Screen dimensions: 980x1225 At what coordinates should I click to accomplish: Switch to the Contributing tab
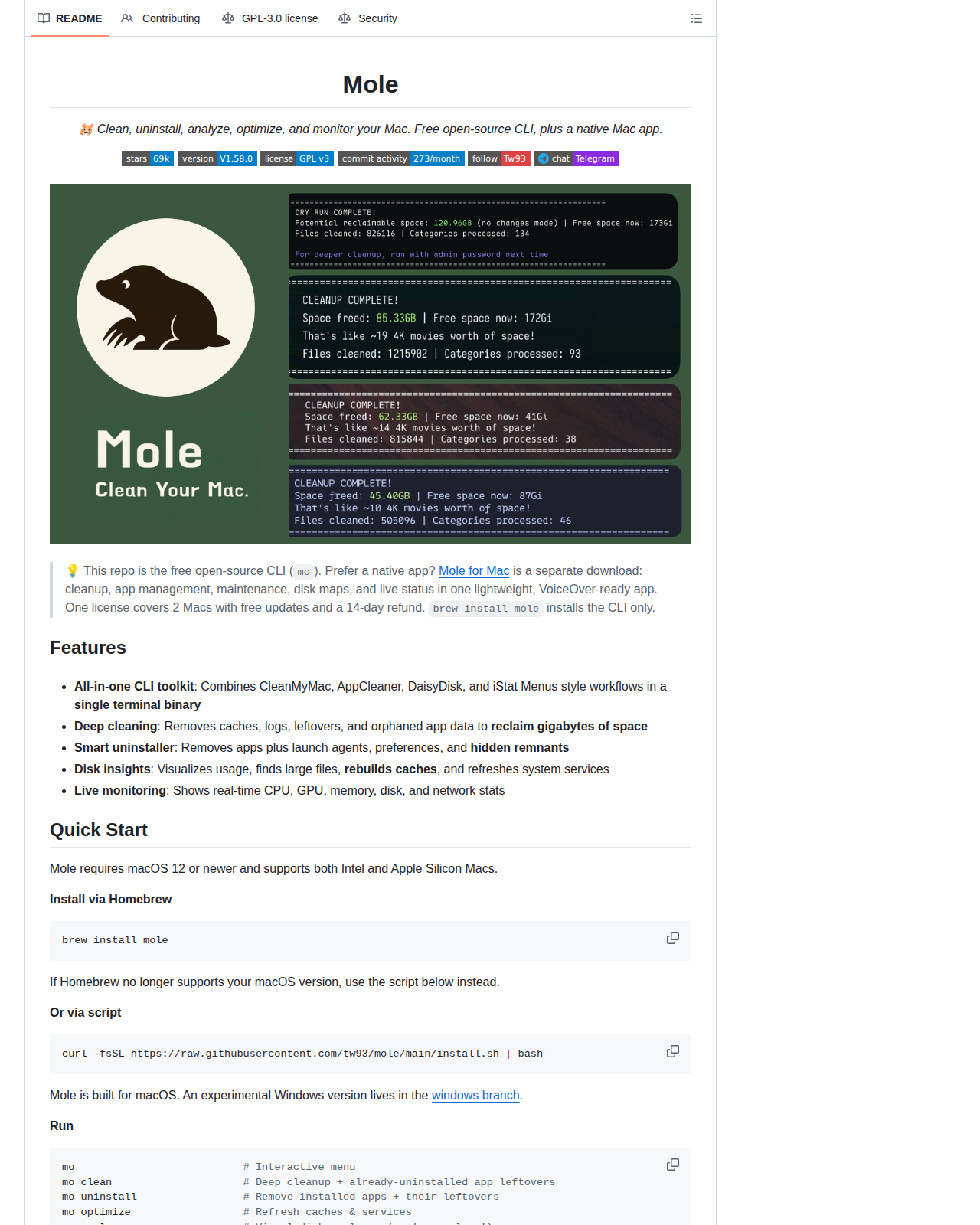pos(161,18)
